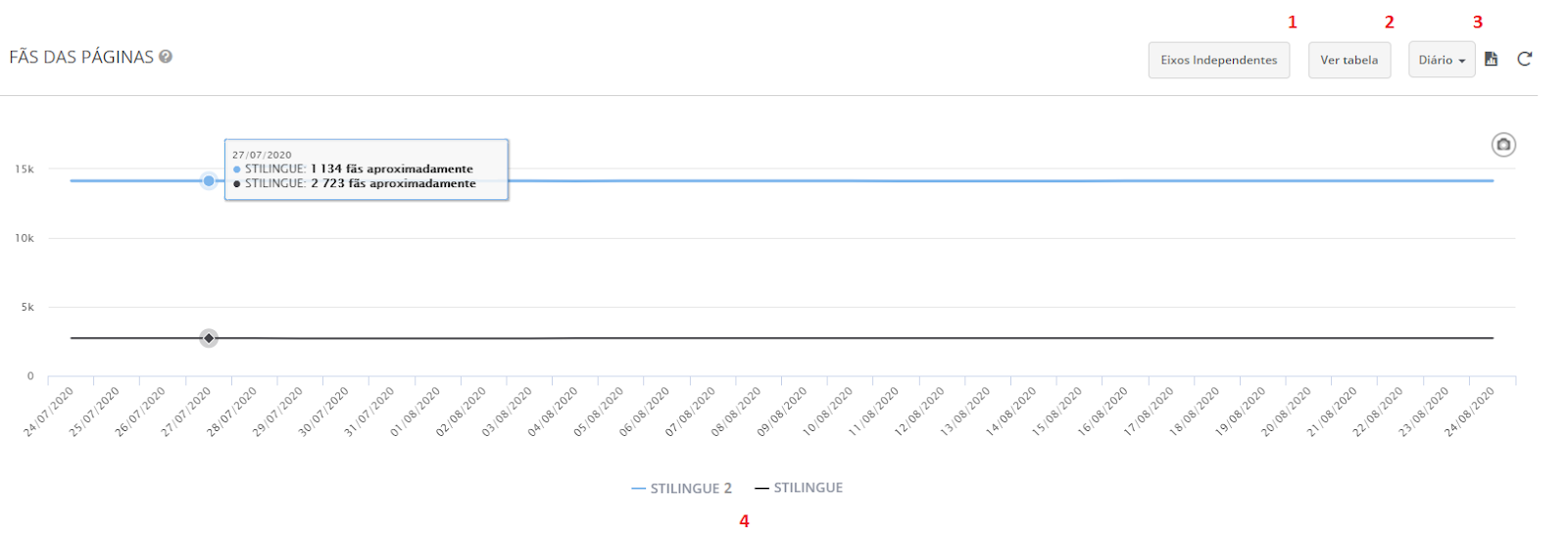Click the 24/07/2020 x-axis date label
This screenshot has width=1568, height=537.
(x=49, y=412)
